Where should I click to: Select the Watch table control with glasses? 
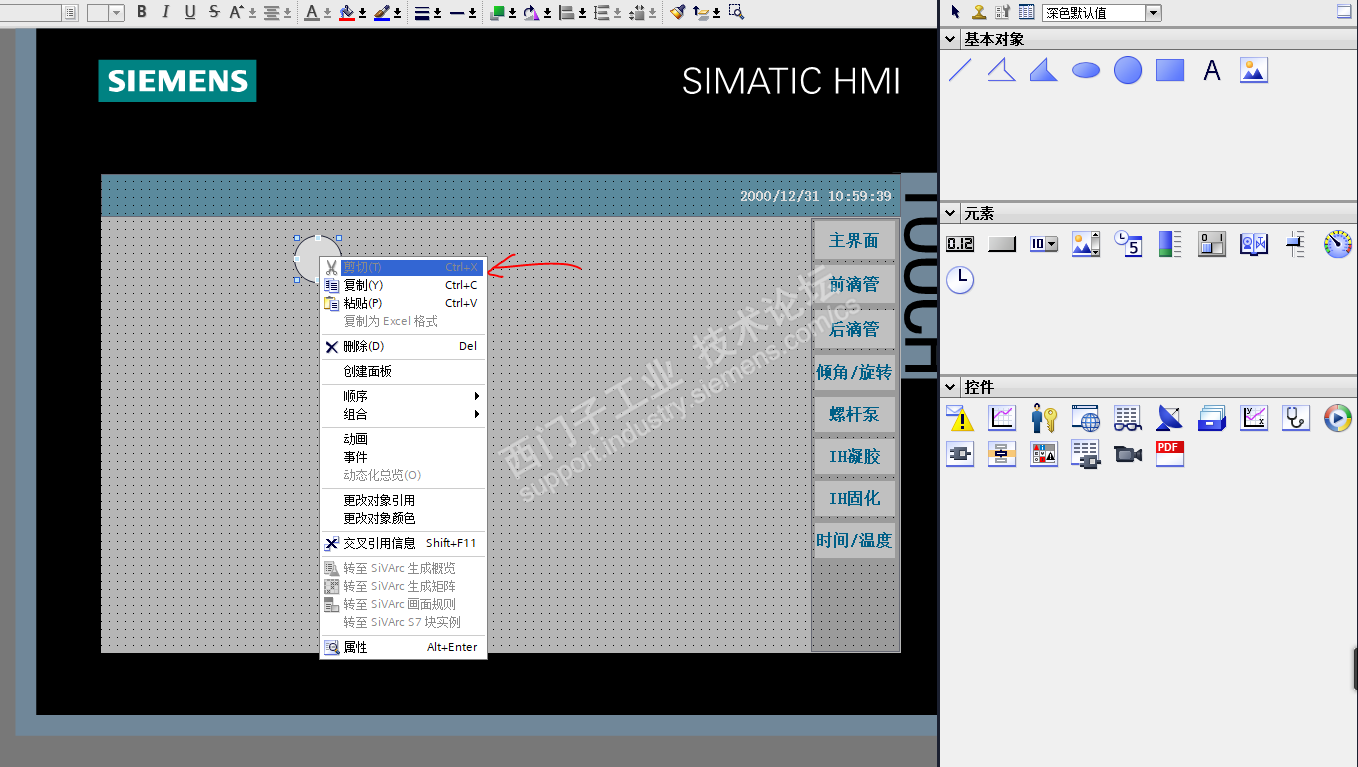pos(1128,418)
